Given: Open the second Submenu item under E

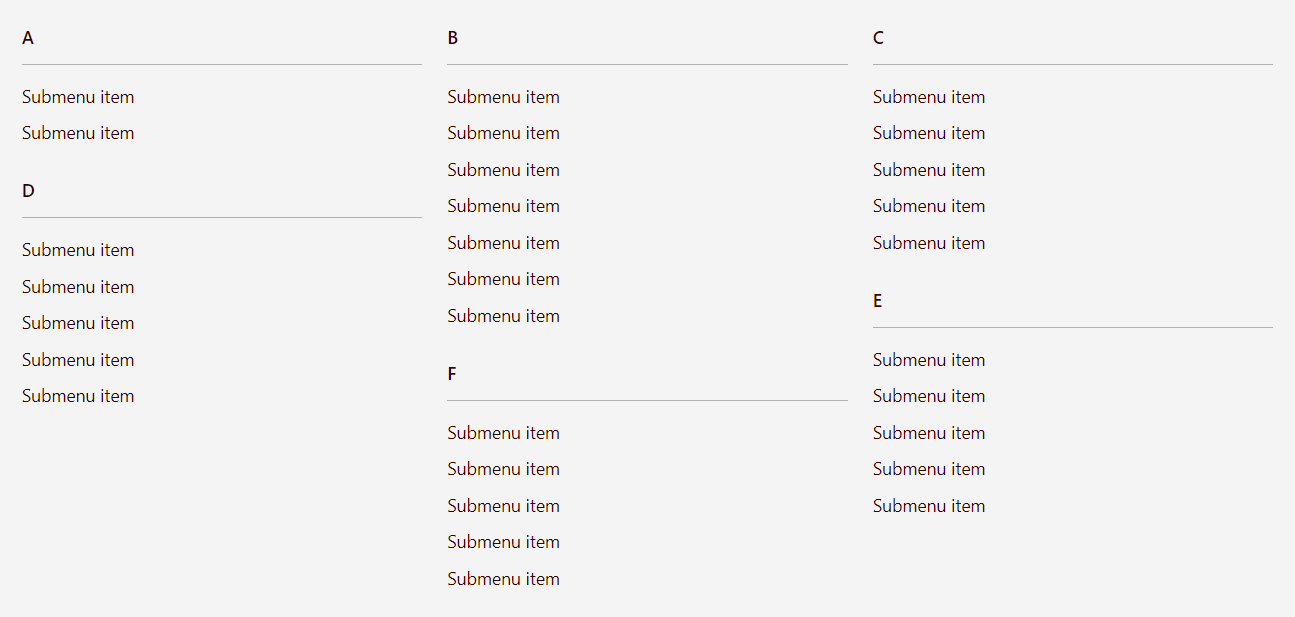Looking at the screenshot, I should 928,396.
